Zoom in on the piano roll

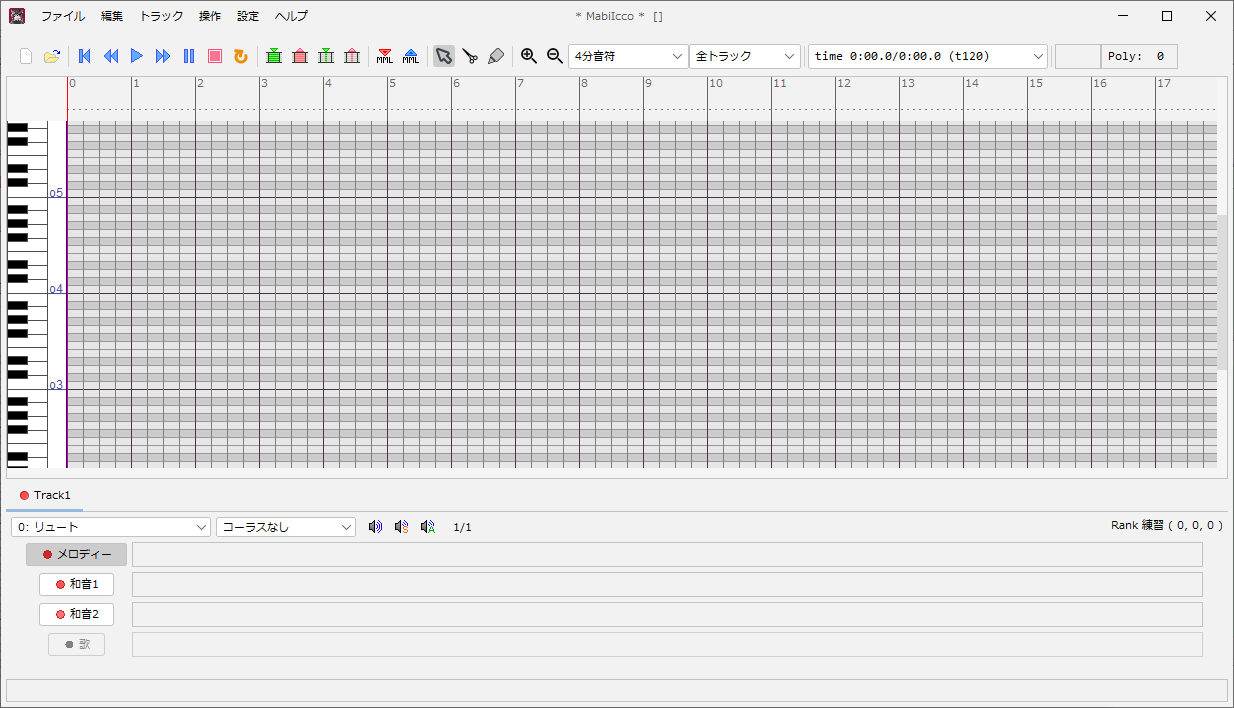(x=529, y=56)
